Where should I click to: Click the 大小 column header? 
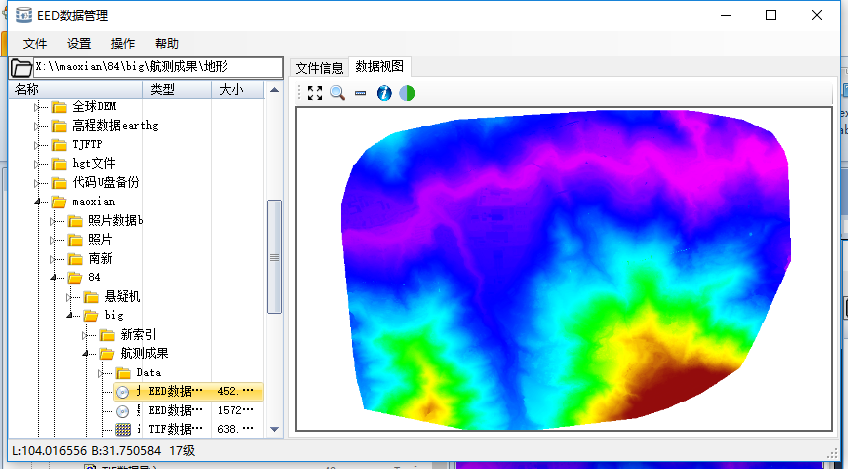point(231,90)
